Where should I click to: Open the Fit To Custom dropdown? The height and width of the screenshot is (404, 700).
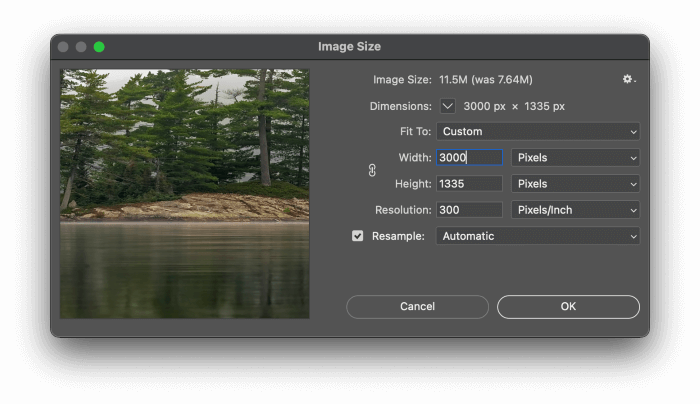(537, 131)
